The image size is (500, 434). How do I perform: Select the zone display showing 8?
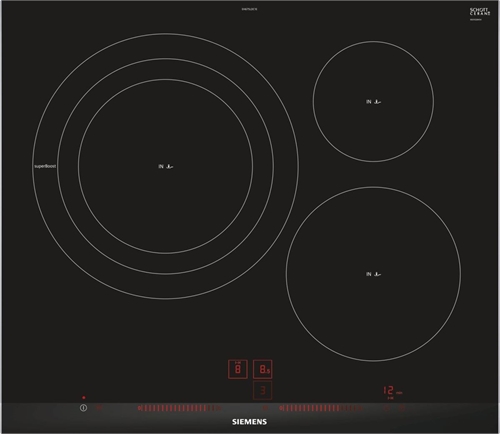click(x=238, y=369)
